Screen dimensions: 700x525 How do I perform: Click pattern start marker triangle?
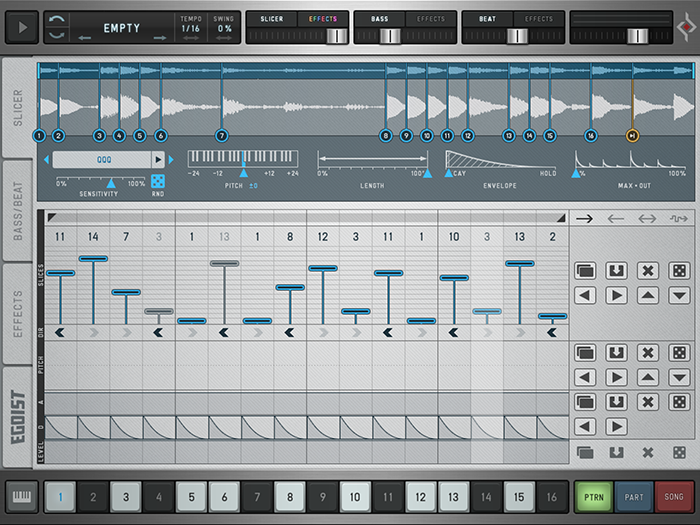(52, 217)
